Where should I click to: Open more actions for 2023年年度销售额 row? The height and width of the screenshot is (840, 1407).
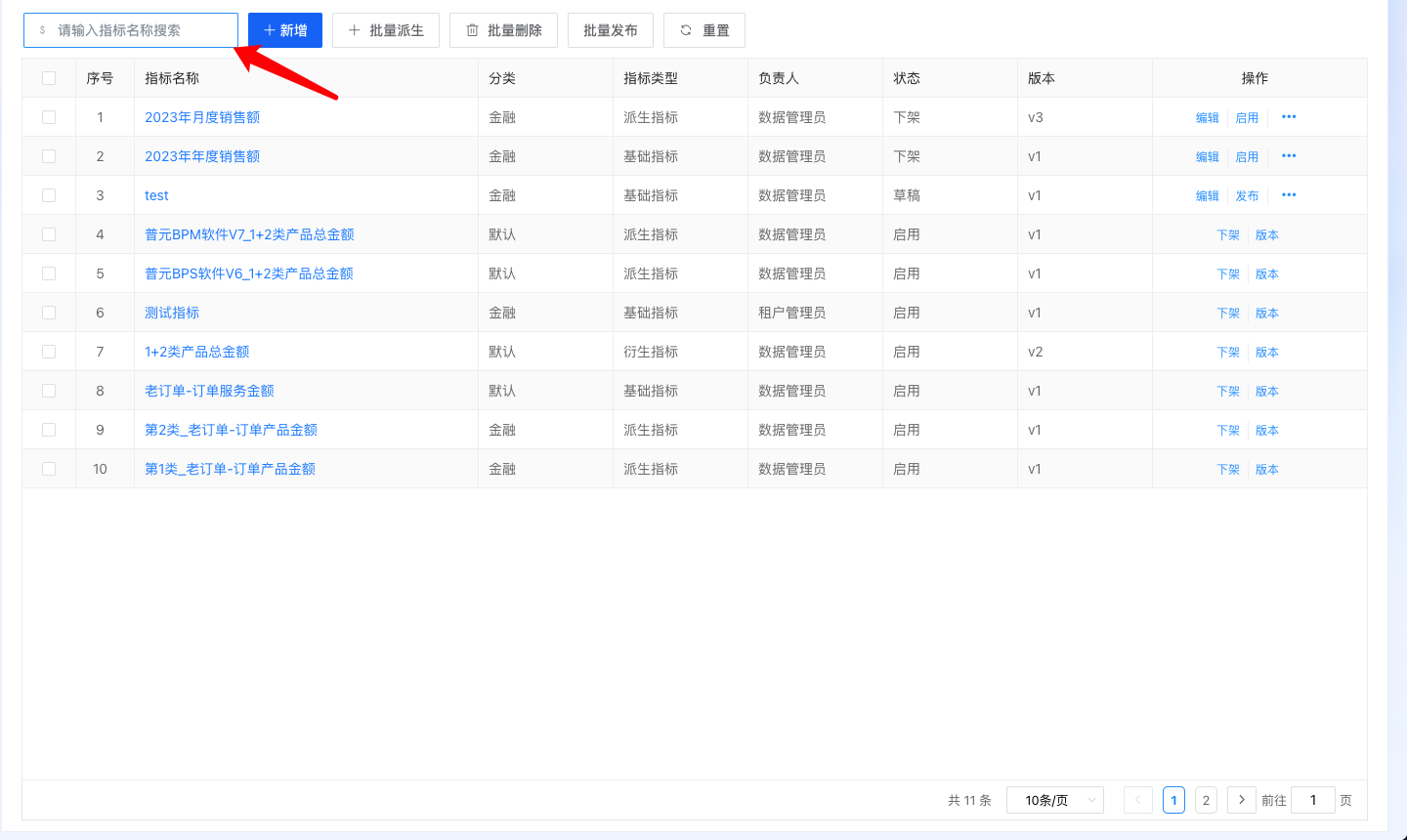click(1289, 156)
